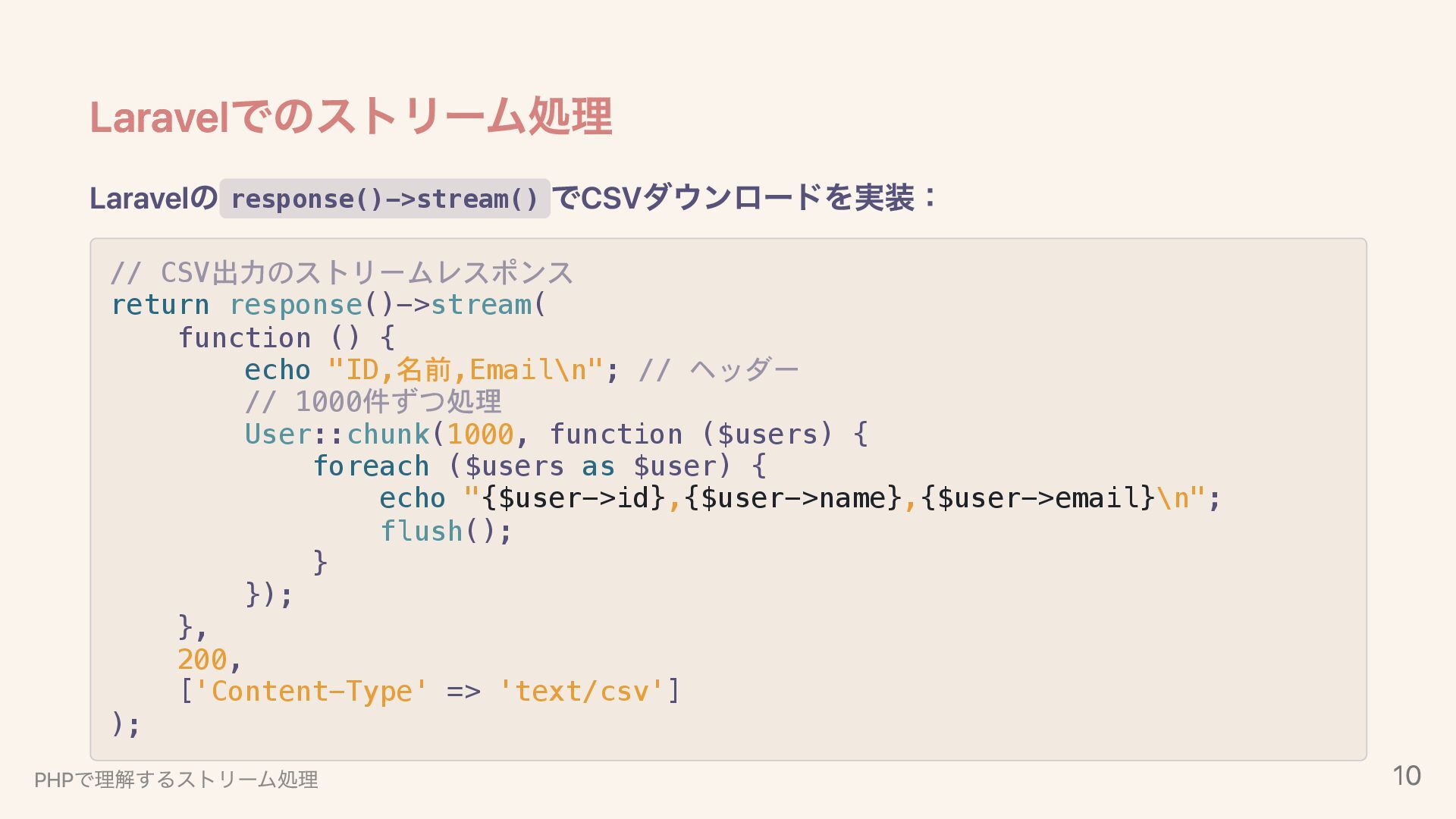Click the 'text/csv' string
The height and width of the screenshot is (819, 1456).
(582, 692)
